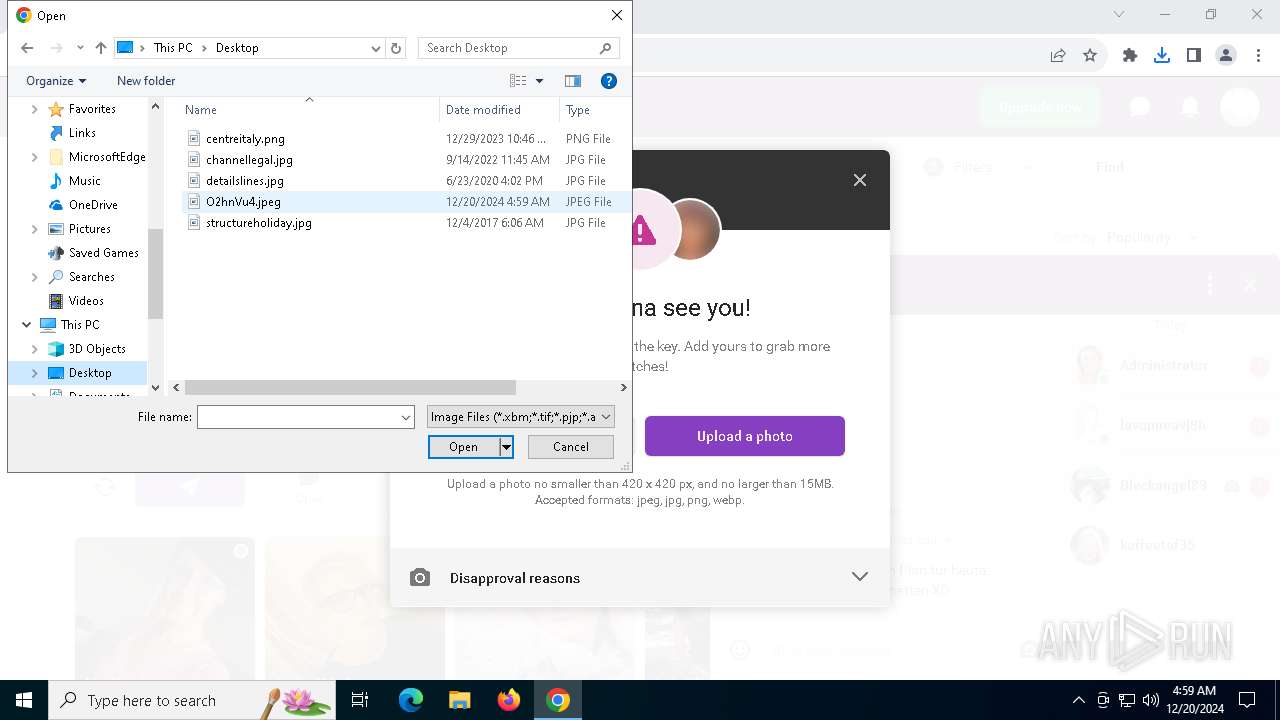The width and height of the screenshot is (1280, 720).
Task: Open view options dropdown arrow
Action: (x=540, y=81)
